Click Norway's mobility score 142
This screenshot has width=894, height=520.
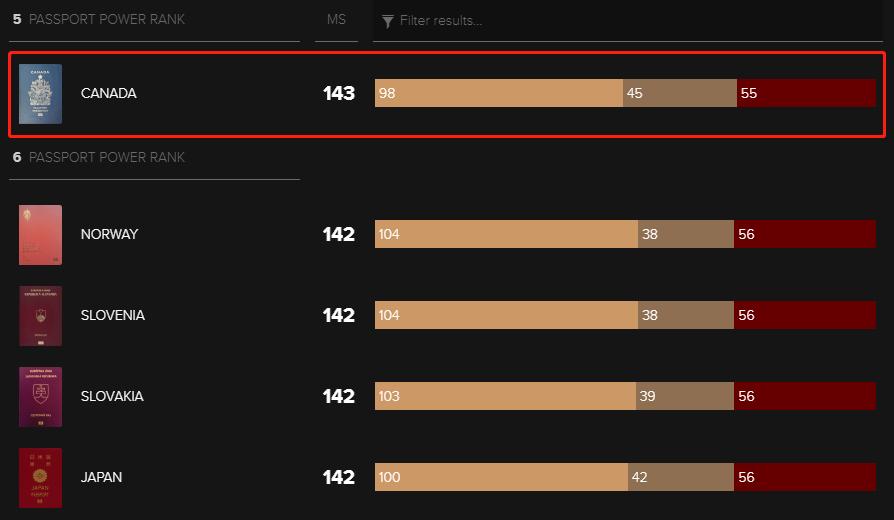point(339,235)
